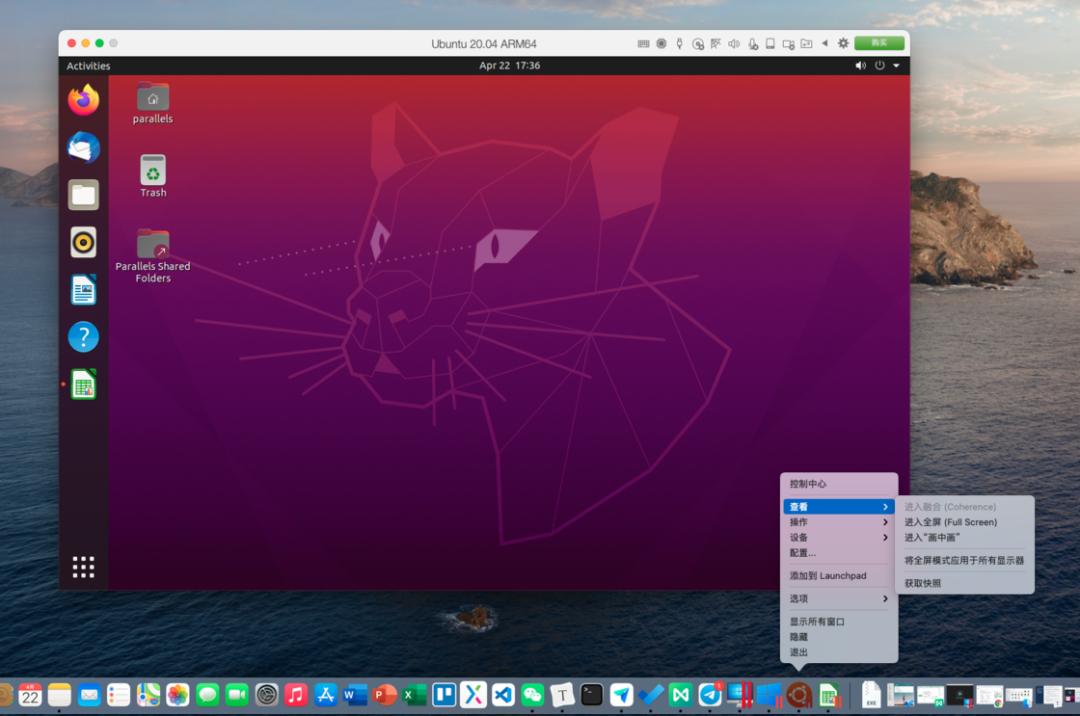Click the keyboard icon in Parallels toolbar
This screenshot has height=716, width=1080.
pos(643,43)
